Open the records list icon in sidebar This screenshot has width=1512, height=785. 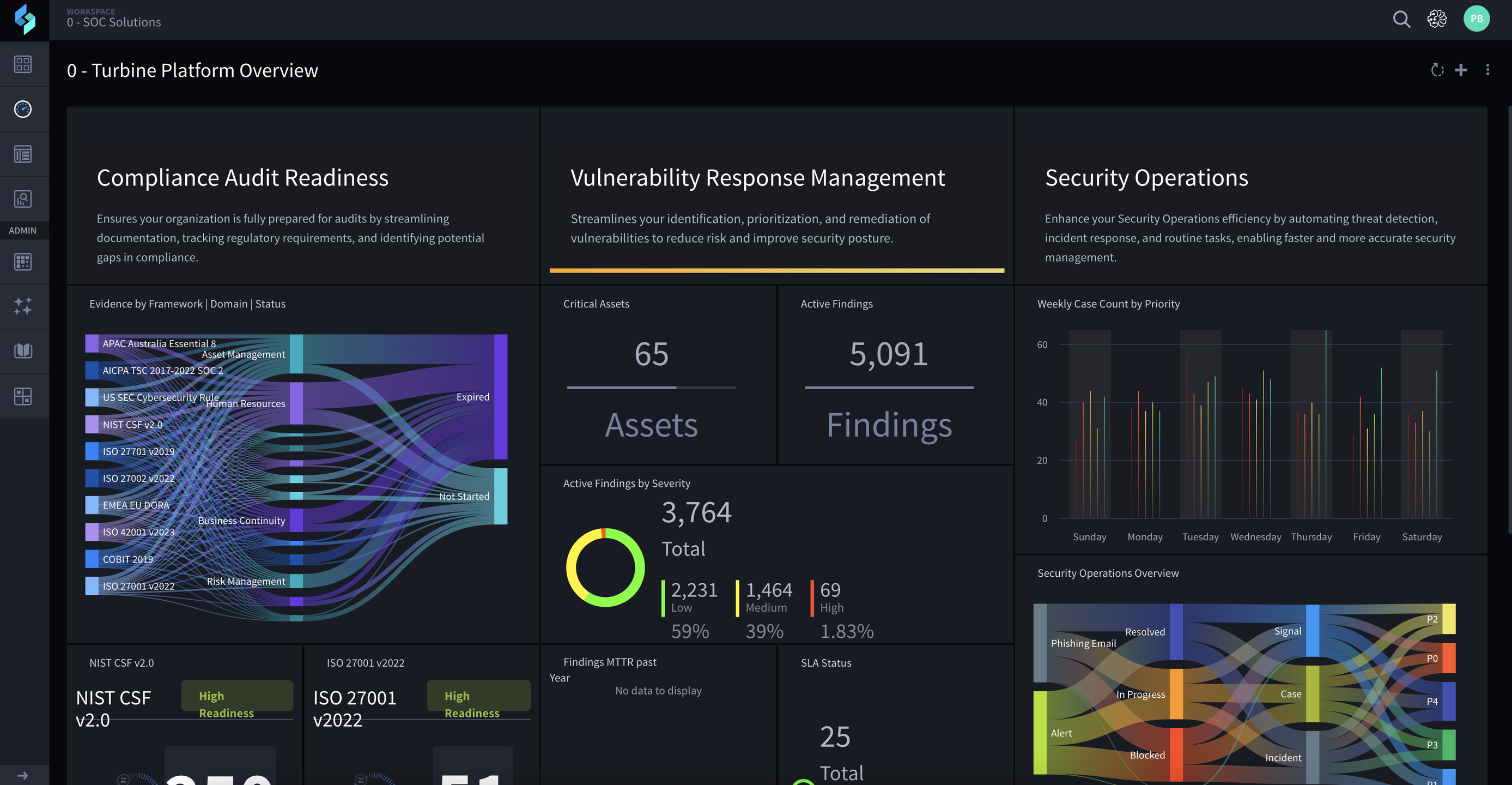(23, 154)
